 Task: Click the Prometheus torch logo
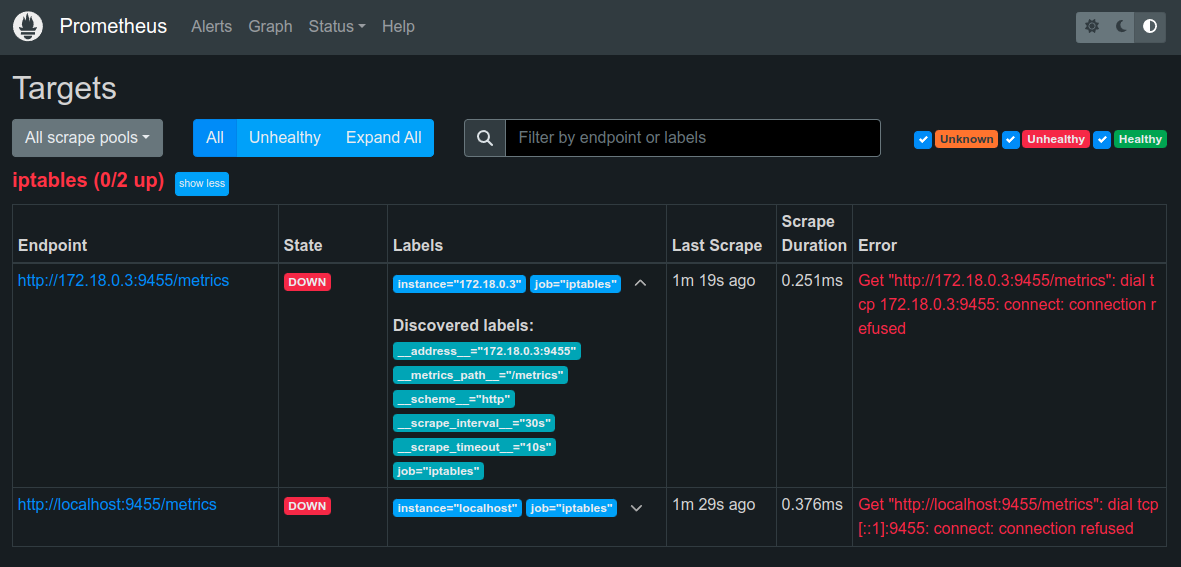click(x=28, y=26)
